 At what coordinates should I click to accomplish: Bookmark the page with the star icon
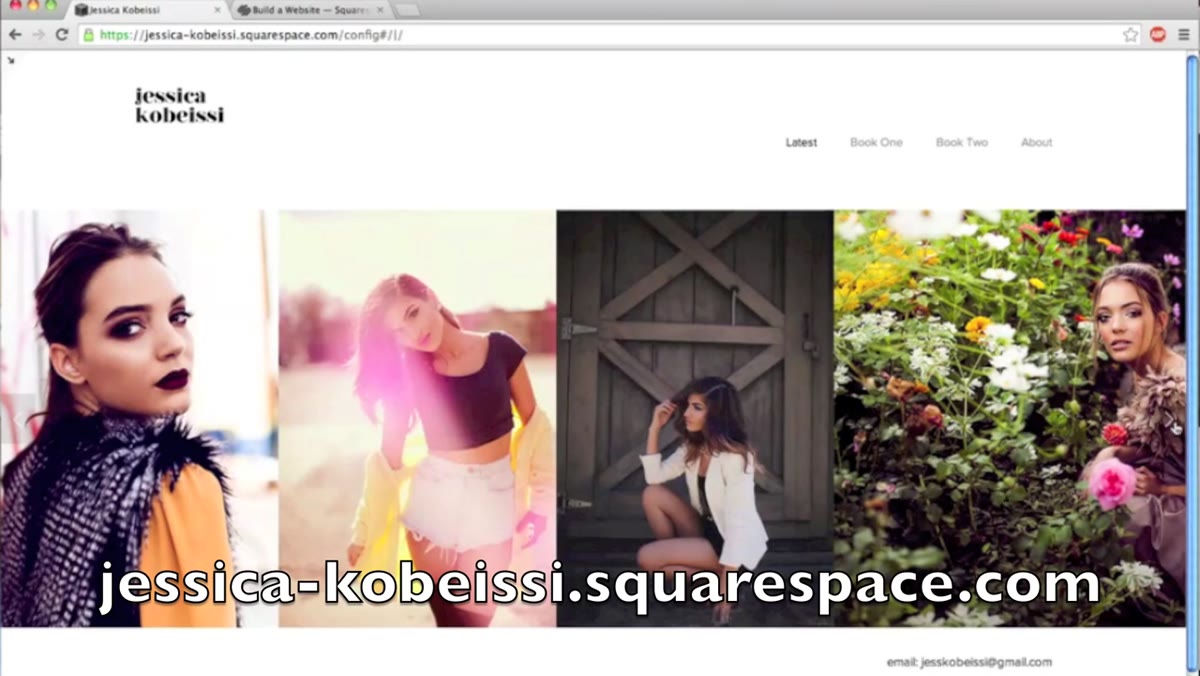pyautogui.click(x=1130, y=34)
